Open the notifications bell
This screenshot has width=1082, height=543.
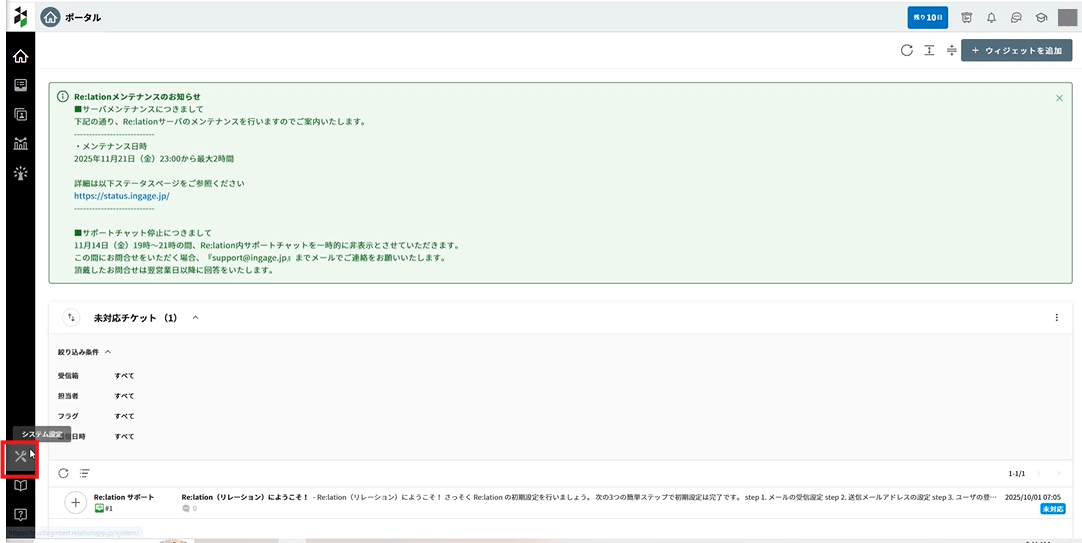click(x=992, y=18)
